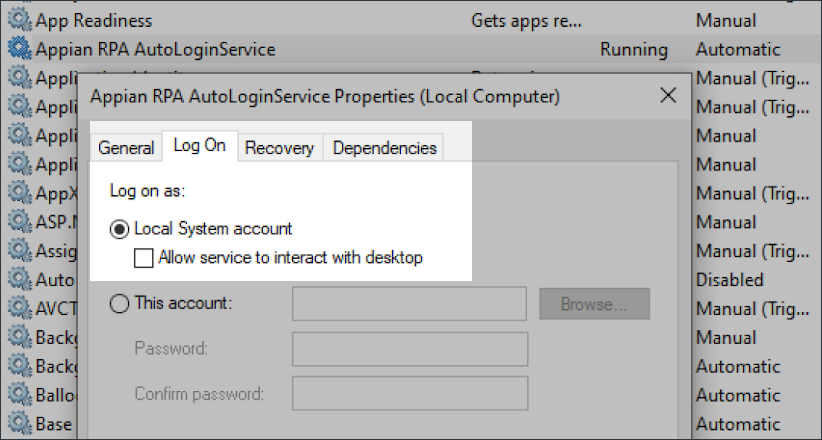Click the Disabled startup type cell
The height and width of the screenshot is (440, 822).
pos(729,280)
